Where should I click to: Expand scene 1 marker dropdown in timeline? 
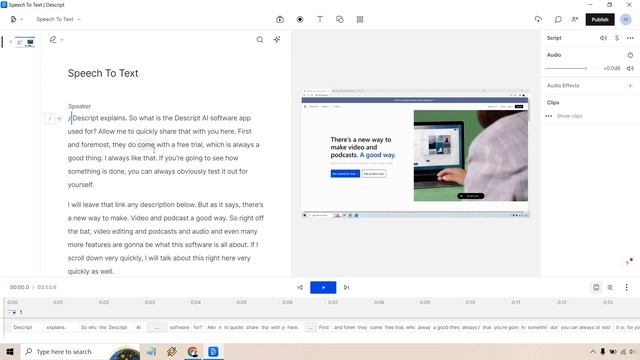click(13, 312)
